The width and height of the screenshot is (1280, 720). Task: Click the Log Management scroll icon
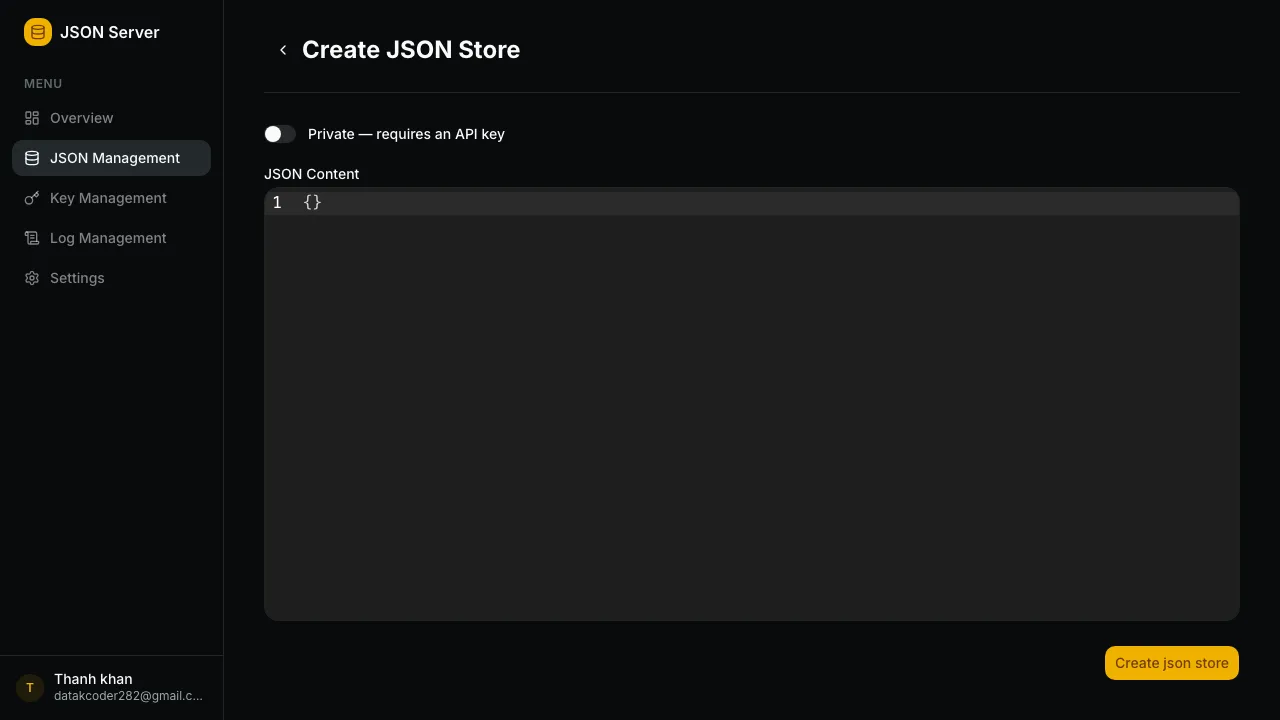pos(32,238)
